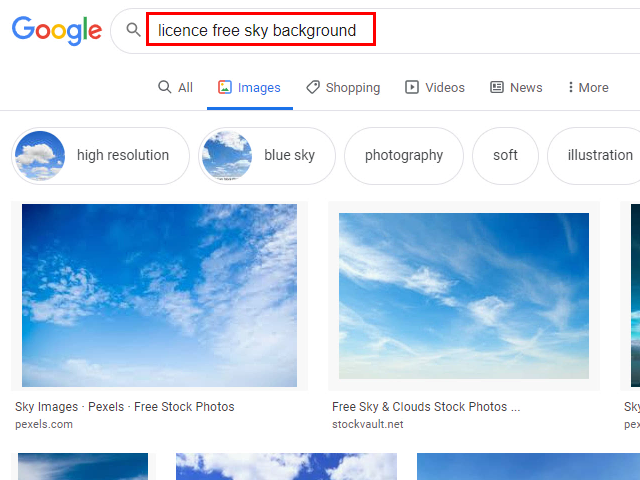Go to the Videos tab
640x480 pixels.
pyautogui.click(x=435, y=88)
